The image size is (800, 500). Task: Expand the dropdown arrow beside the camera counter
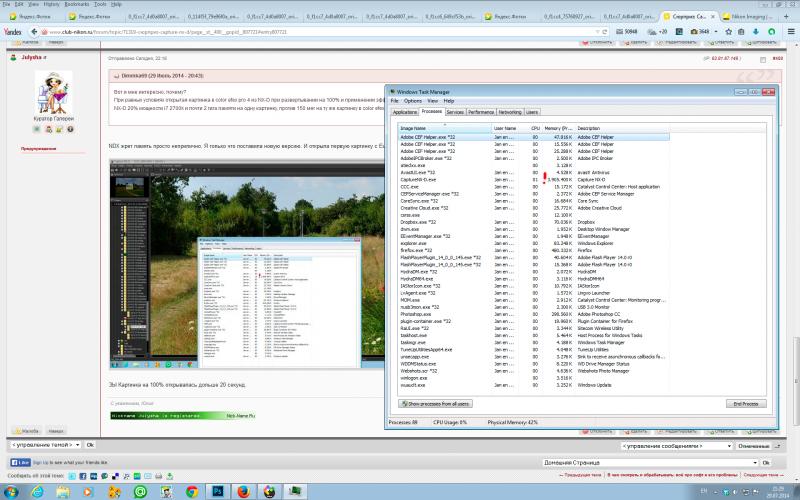(715, 32)
